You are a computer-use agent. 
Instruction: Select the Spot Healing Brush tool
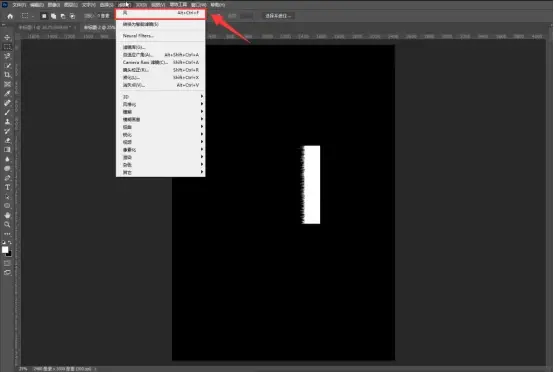7,103
